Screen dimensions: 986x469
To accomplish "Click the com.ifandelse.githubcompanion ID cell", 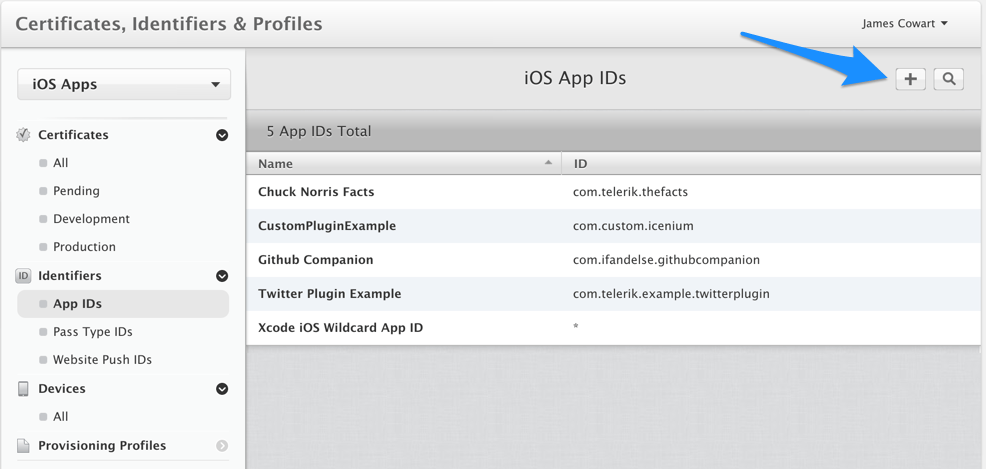I will click(666, 260).
